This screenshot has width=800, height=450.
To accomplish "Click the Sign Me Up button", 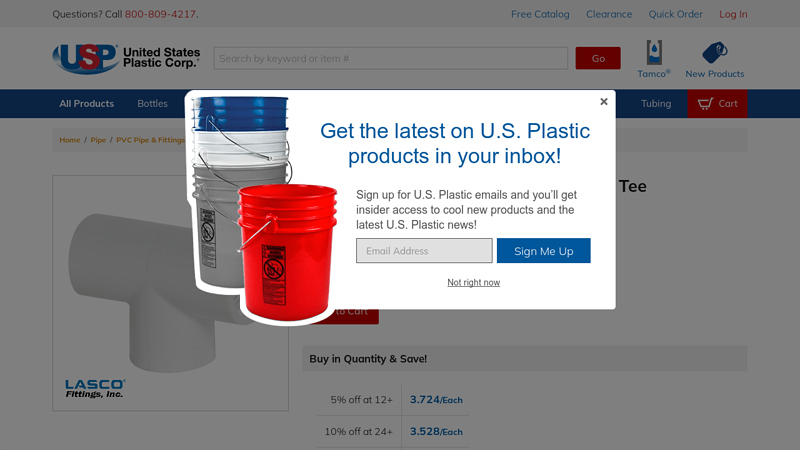I will [x=543, y=251].
